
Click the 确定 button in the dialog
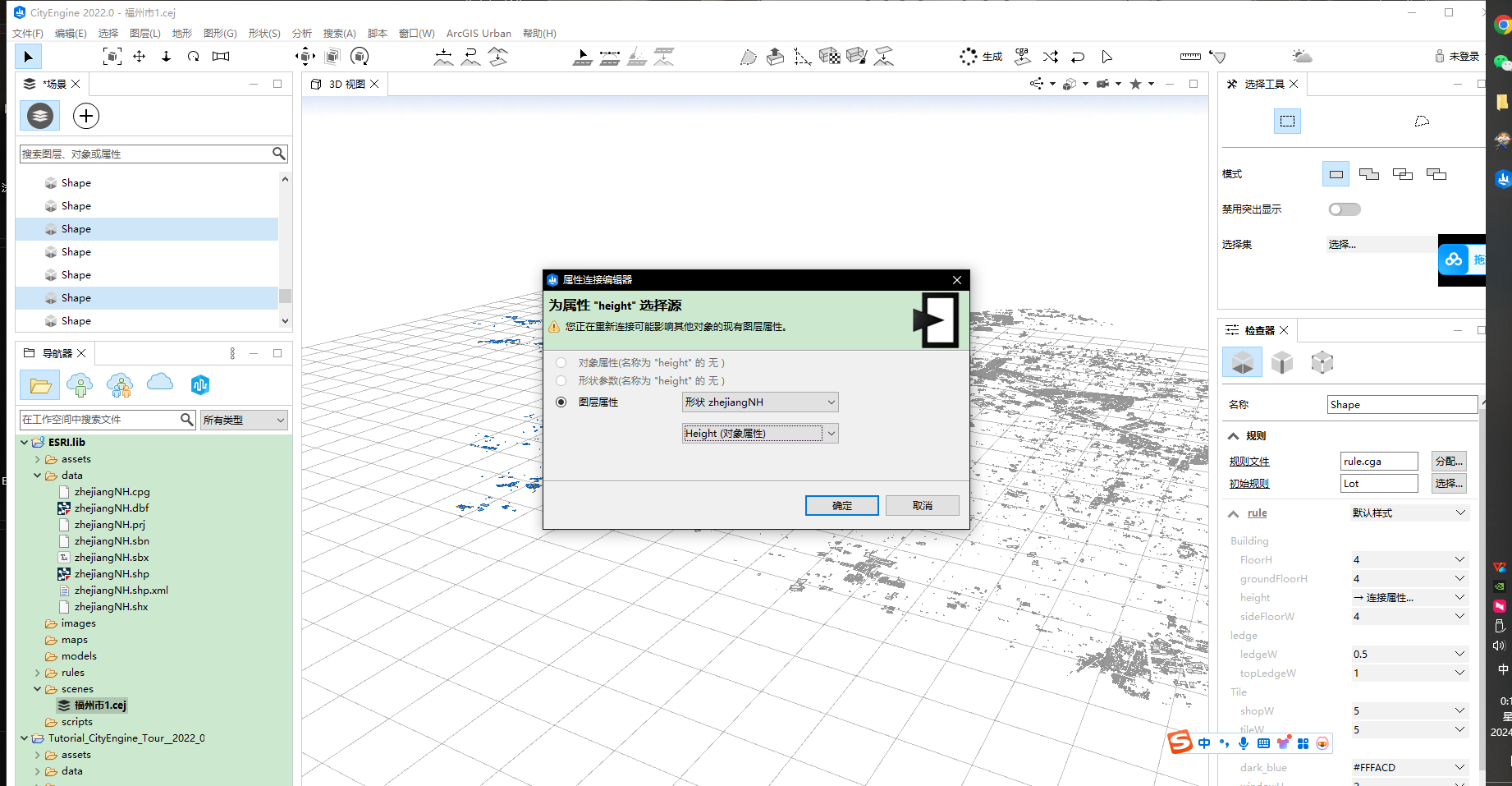pyautogui.click(x=841, y=505)
